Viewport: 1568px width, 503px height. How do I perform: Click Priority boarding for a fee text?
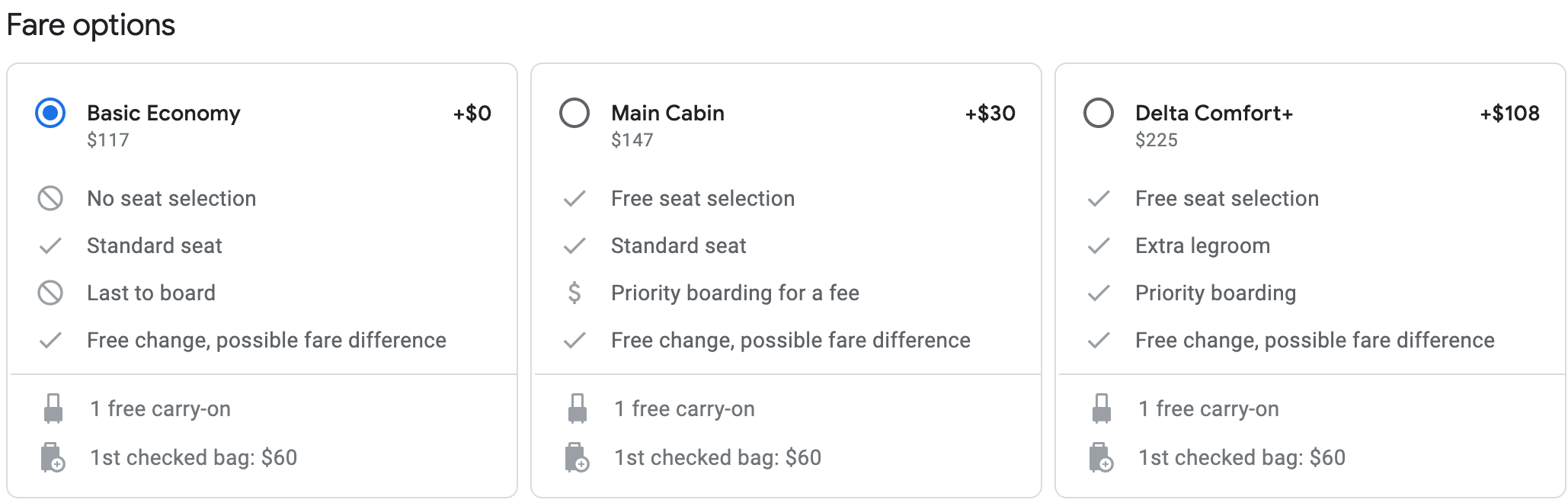coord(734,293)
